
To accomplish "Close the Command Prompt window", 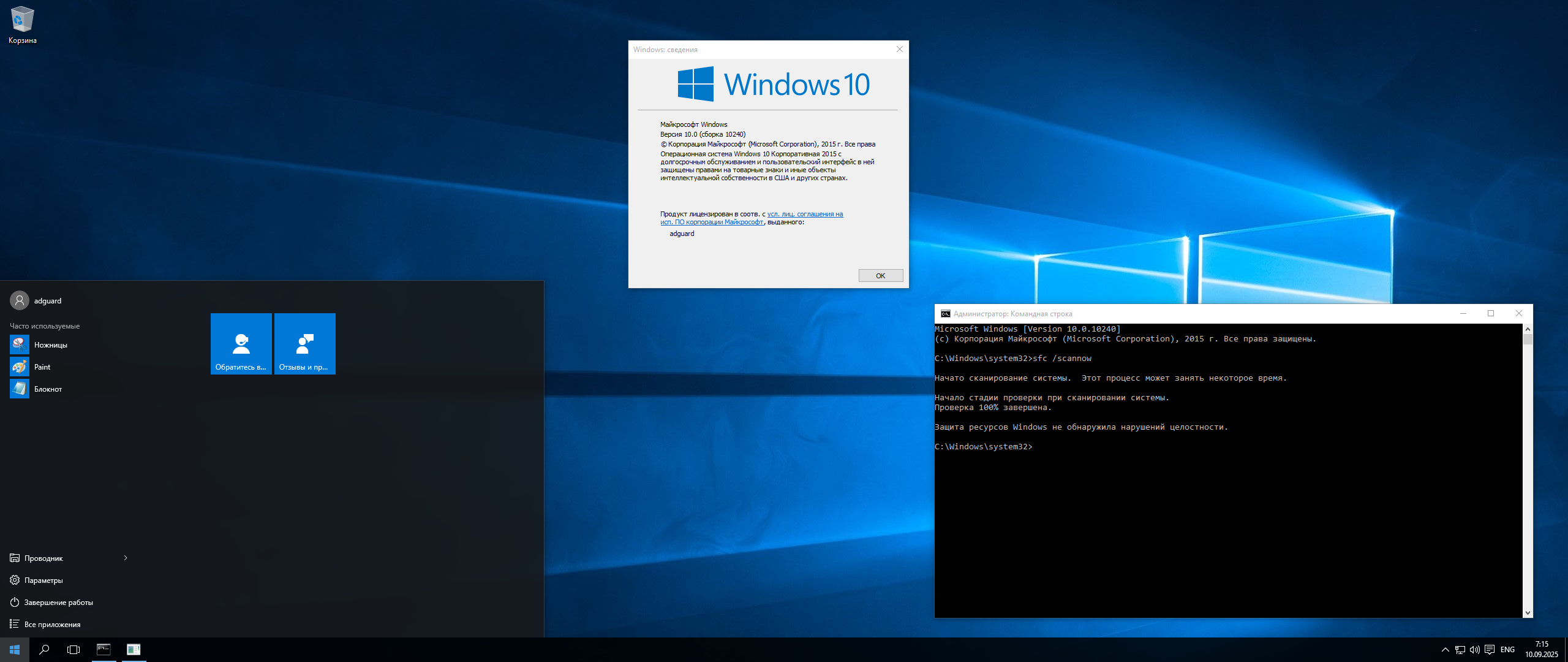I will (1519, 314).
